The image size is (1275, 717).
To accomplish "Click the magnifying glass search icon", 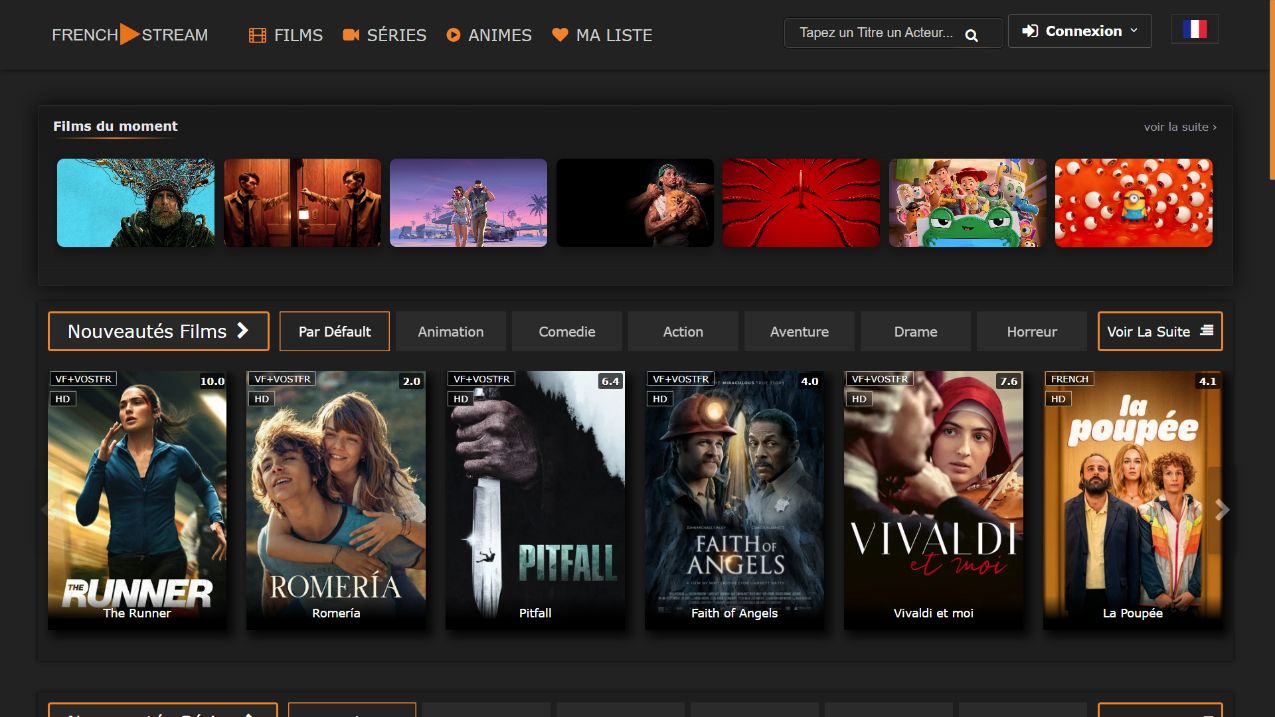I will [x=972, y=35].
